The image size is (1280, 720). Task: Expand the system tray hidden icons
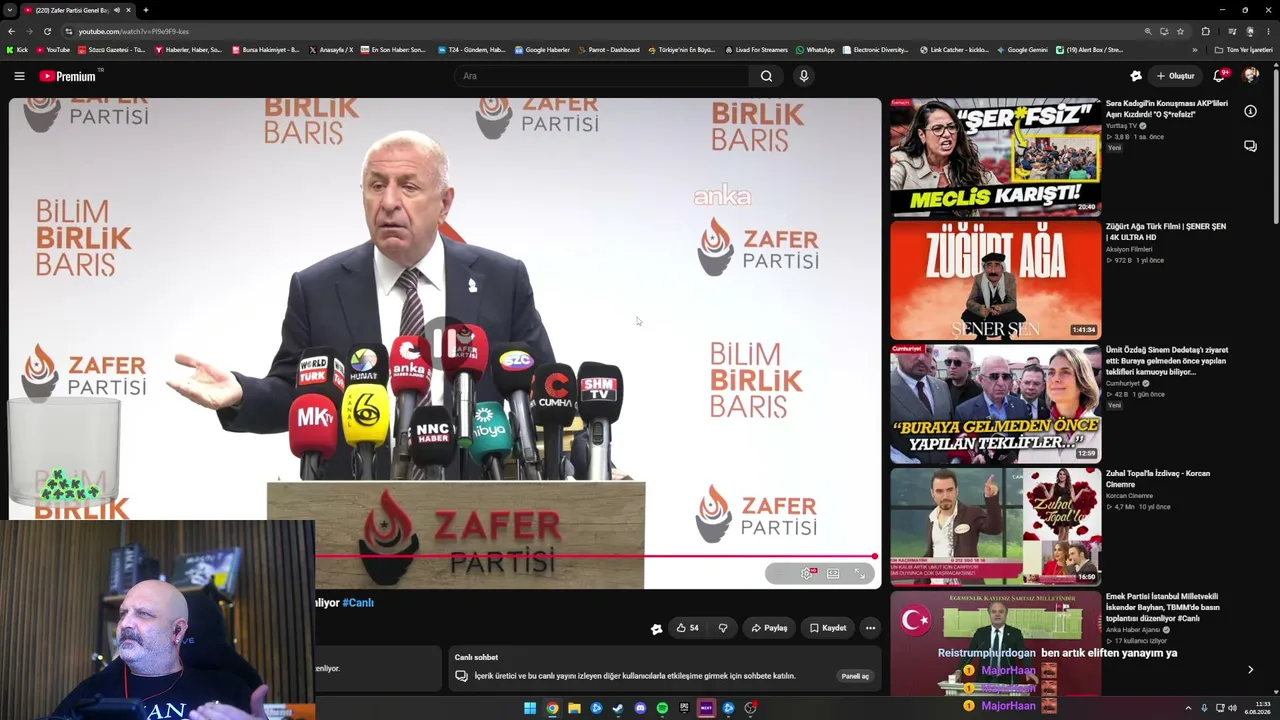[1188, 708]
